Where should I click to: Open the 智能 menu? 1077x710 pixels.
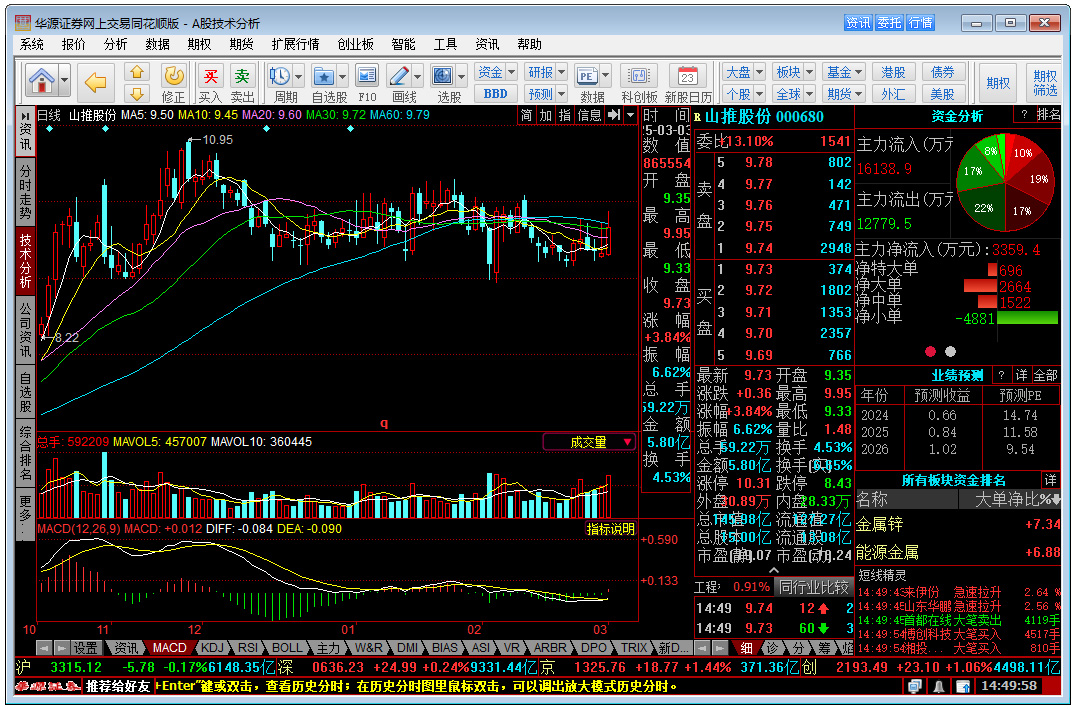403,44
